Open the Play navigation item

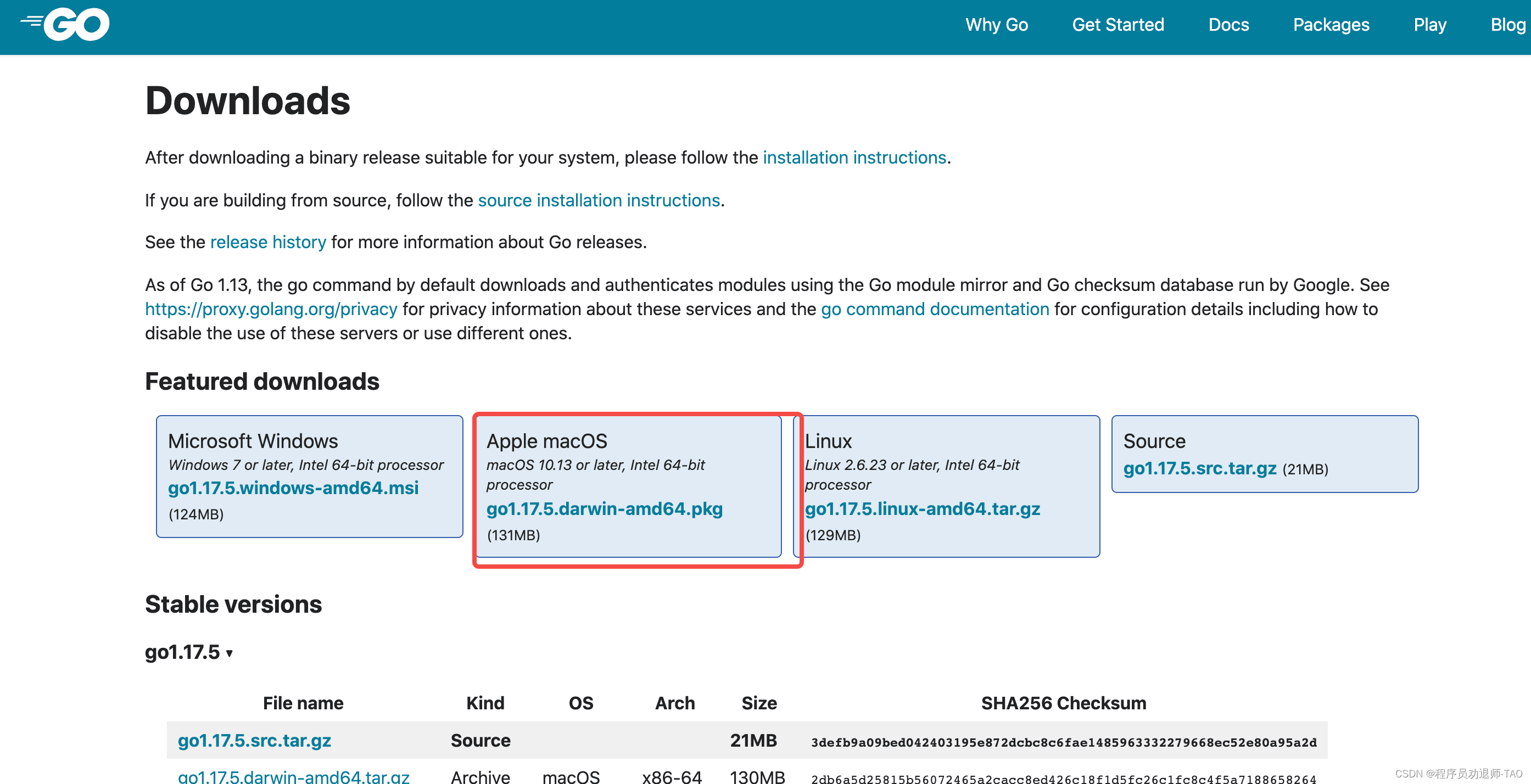point(1429,25)
